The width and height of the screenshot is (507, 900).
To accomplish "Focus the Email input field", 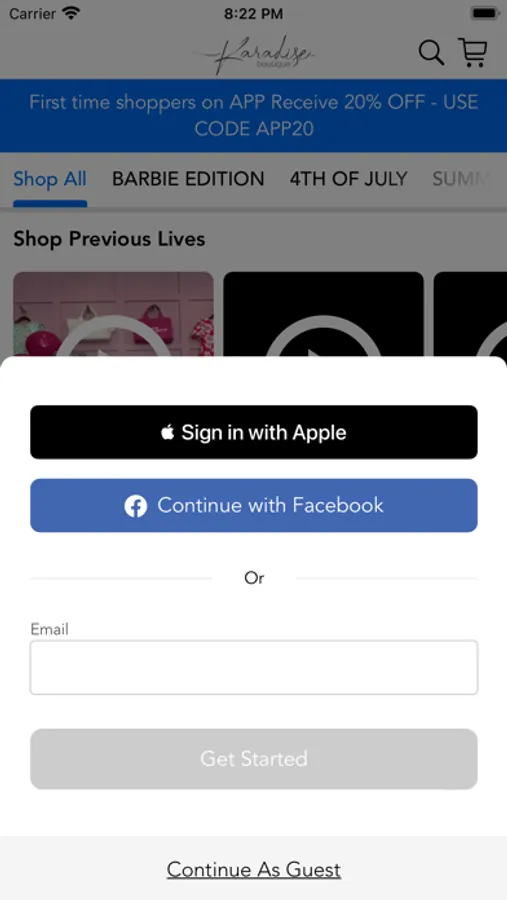I will pos(254,668).
